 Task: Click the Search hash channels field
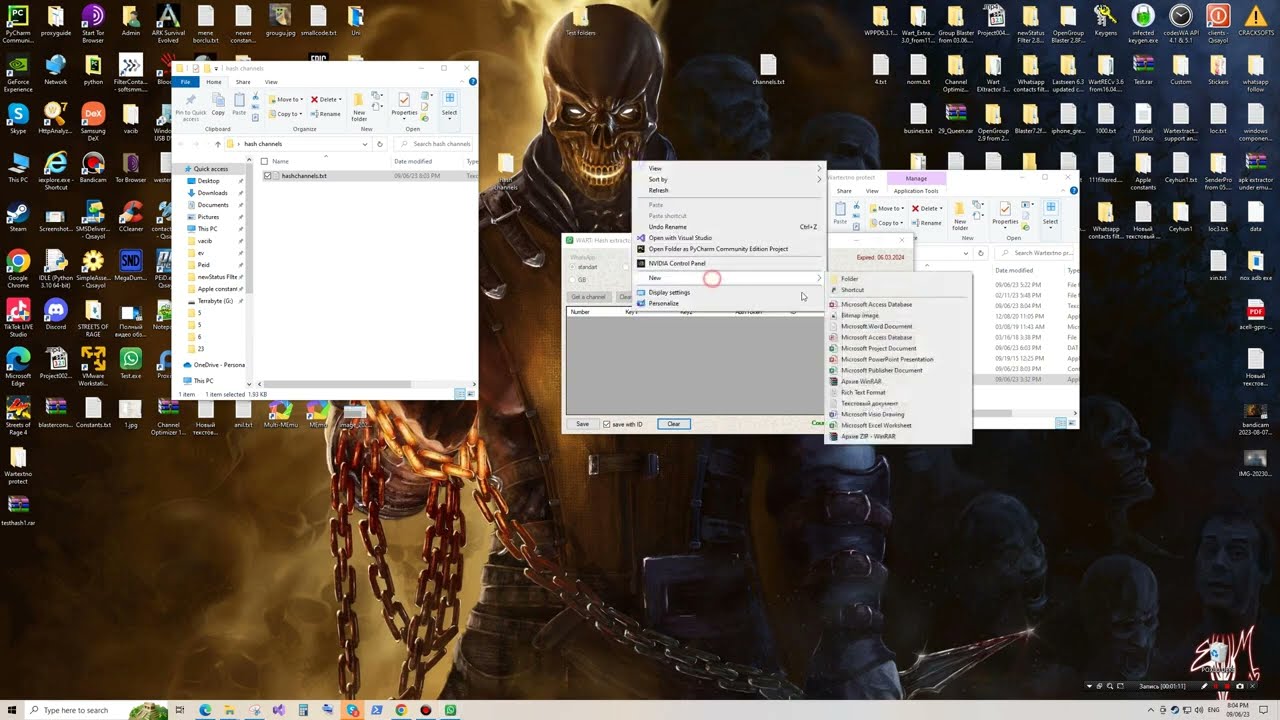point(431,144)
